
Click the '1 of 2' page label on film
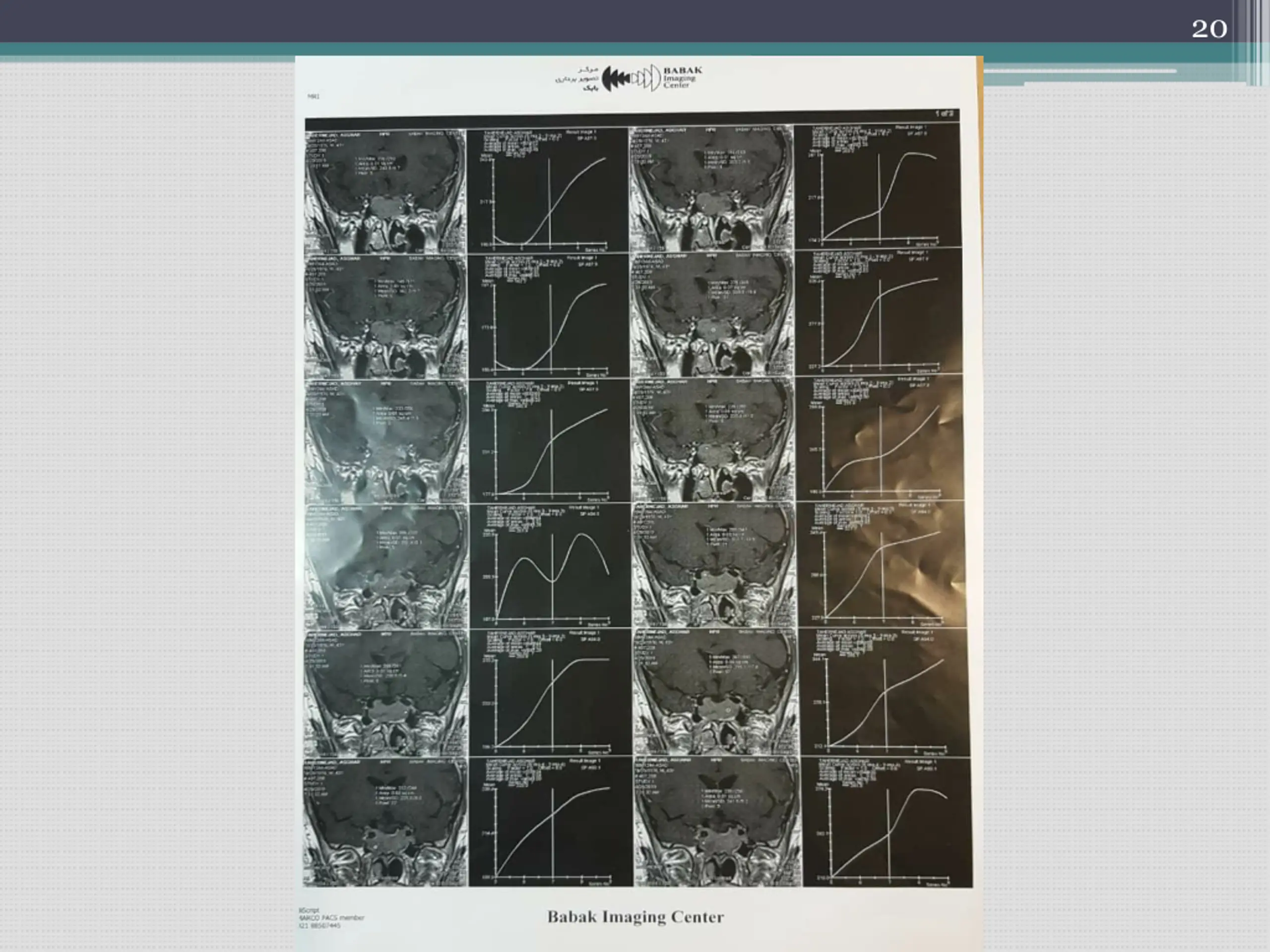(945, 114)
